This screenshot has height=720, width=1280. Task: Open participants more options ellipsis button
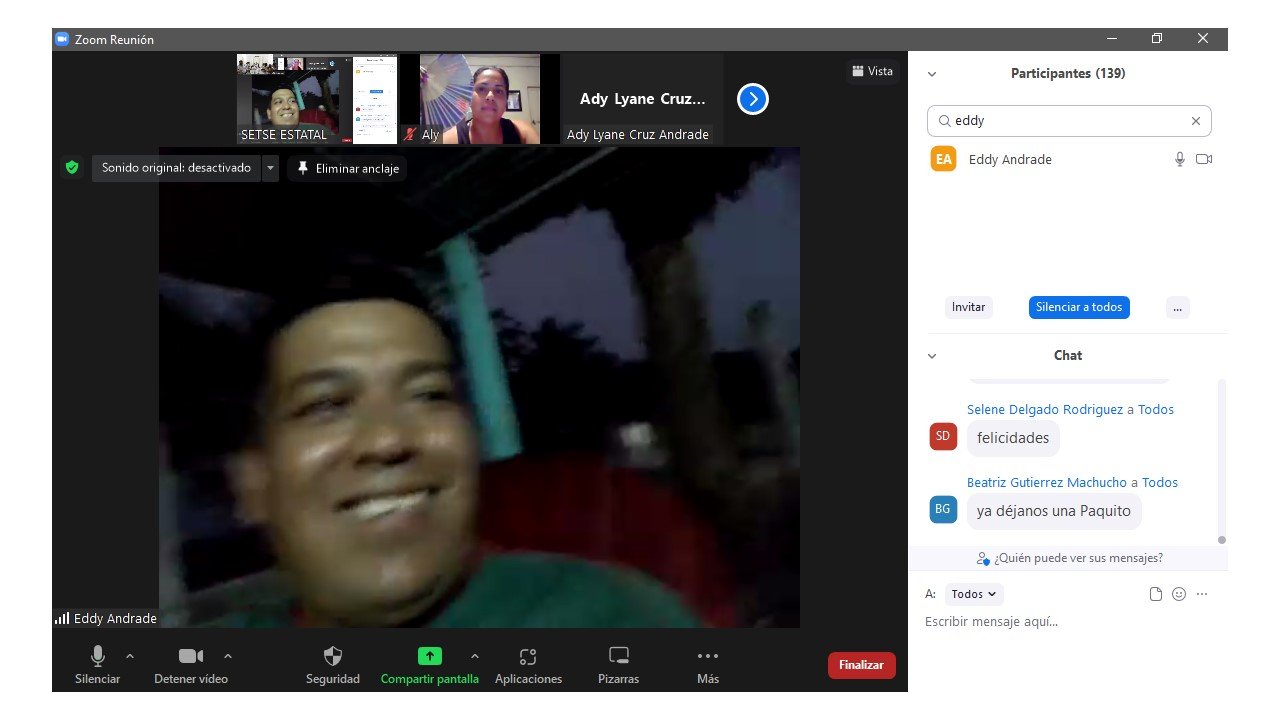pos(1178,307)
